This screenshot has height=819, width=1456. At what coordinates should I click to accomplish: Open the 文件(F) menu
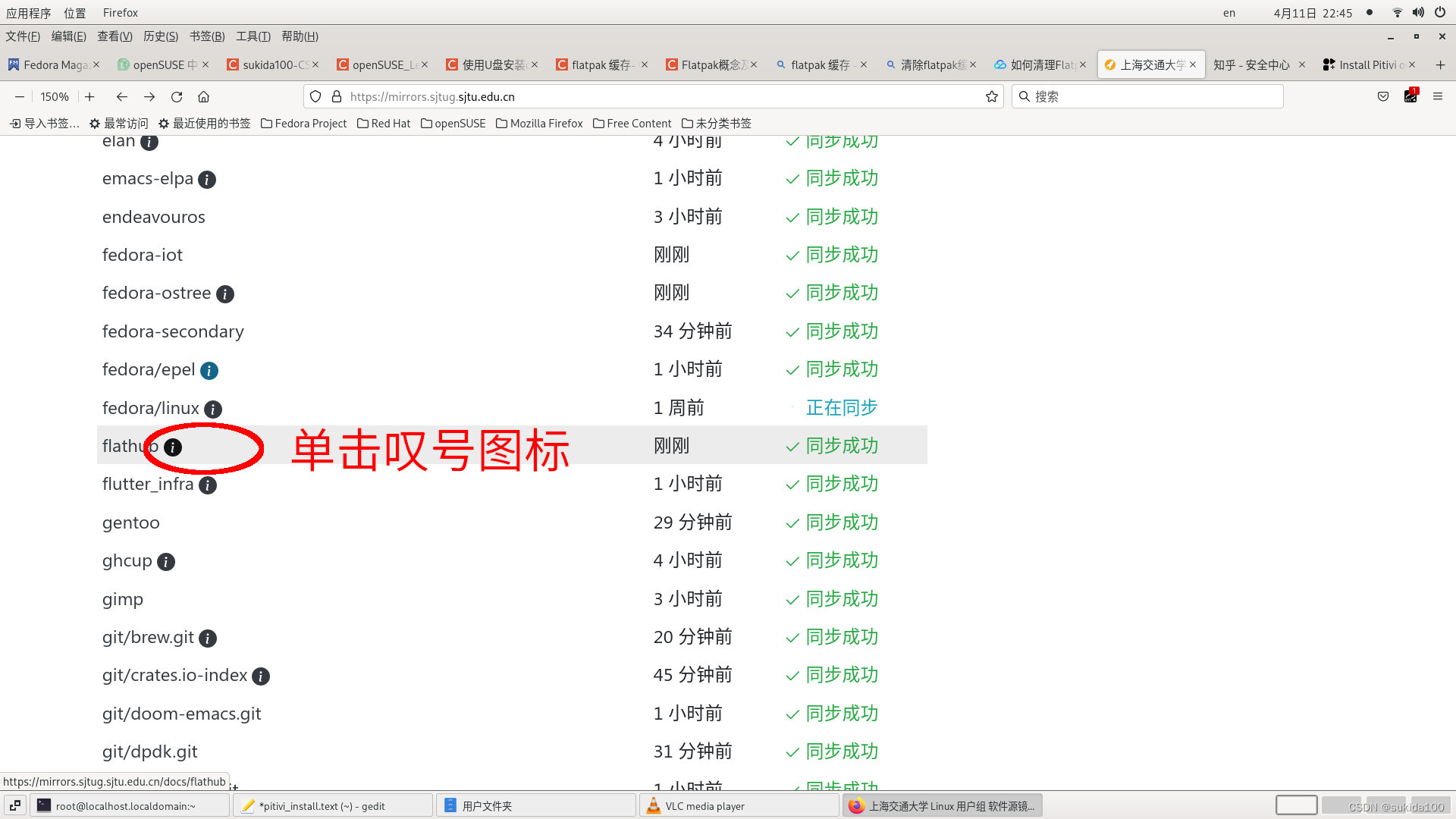(23, 36)
